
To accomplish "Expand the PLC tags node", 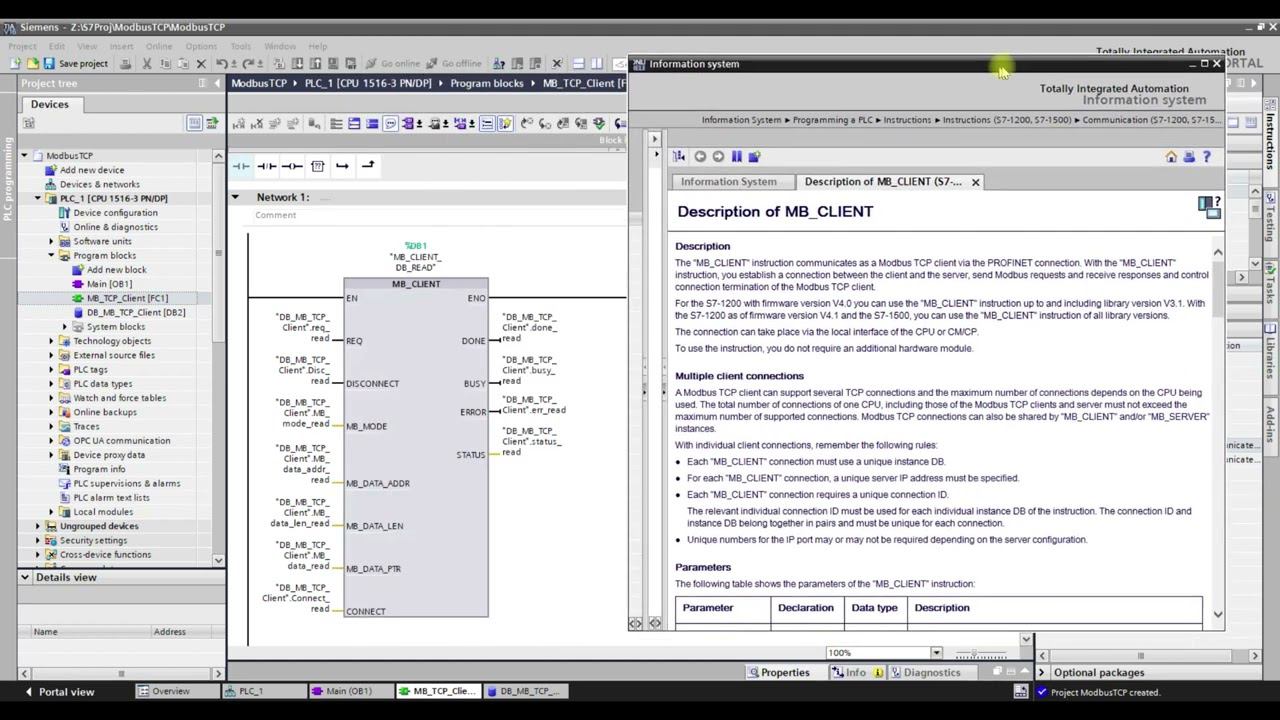I will (52, 369).
